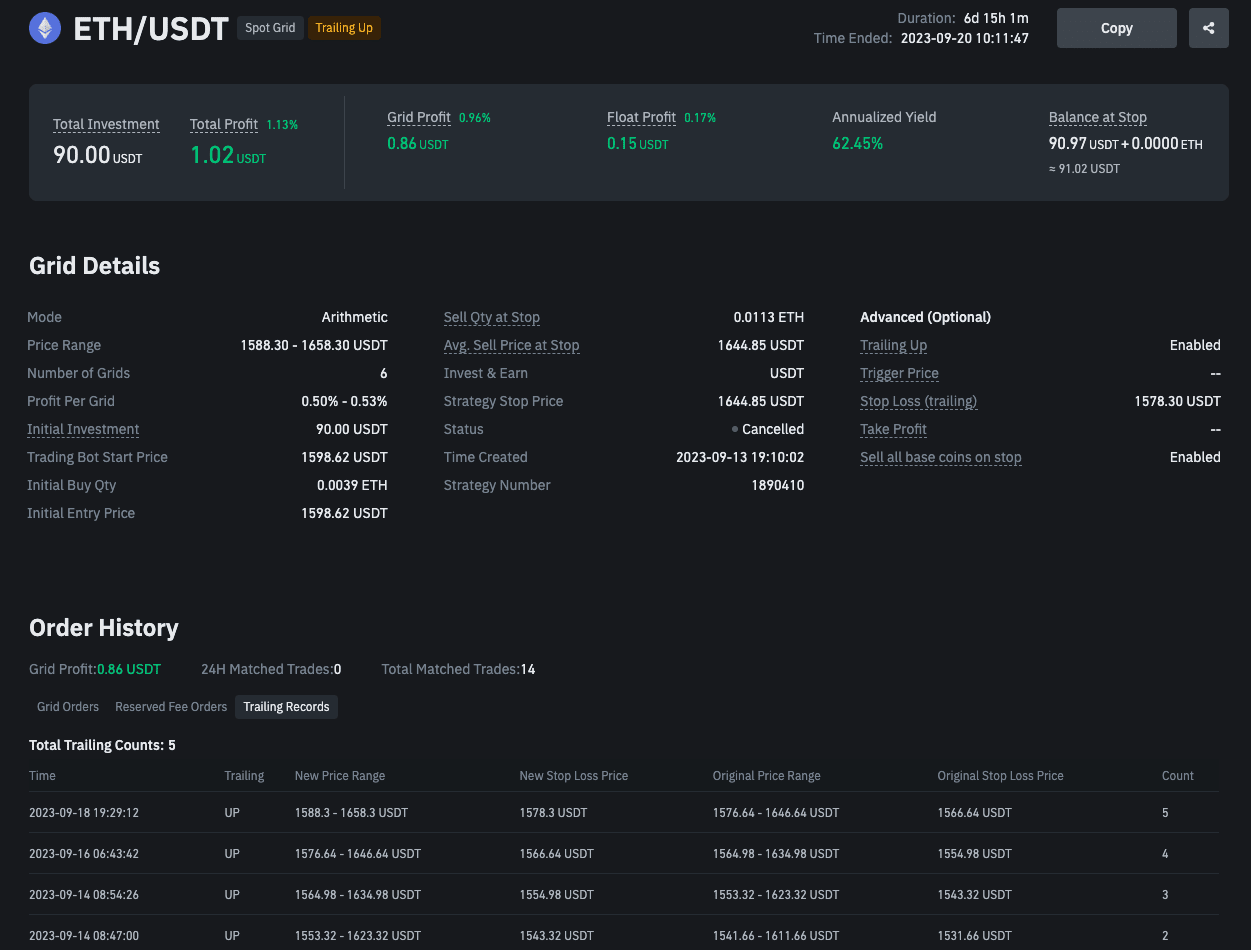1251x950 pixels.
Task: Select the Trailing Records tab
Action: (x=286, y=707)
